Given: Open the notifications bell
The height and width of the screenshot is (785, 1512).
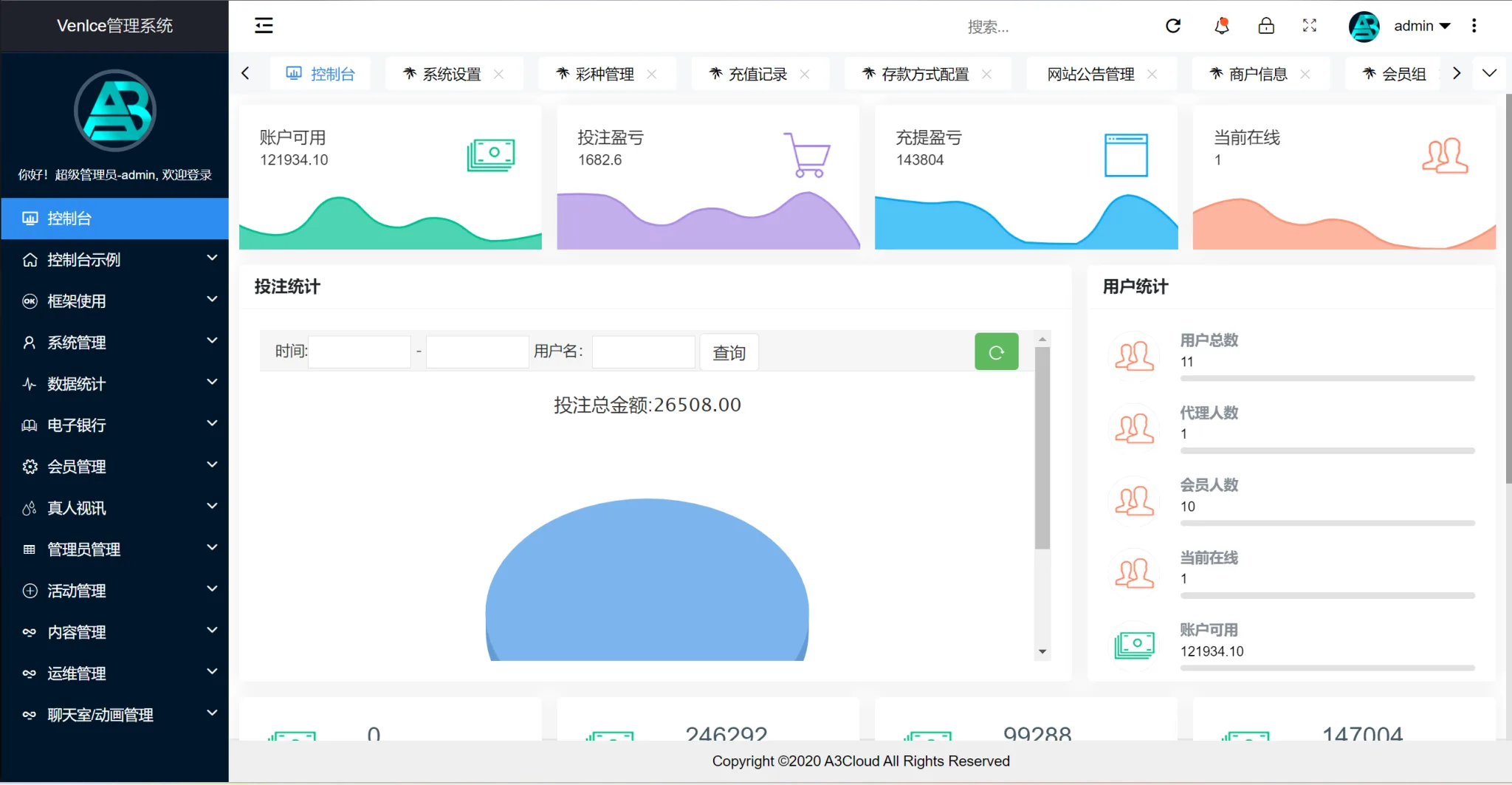Looking at the screenshot, I should click(x=1222, y=26).
